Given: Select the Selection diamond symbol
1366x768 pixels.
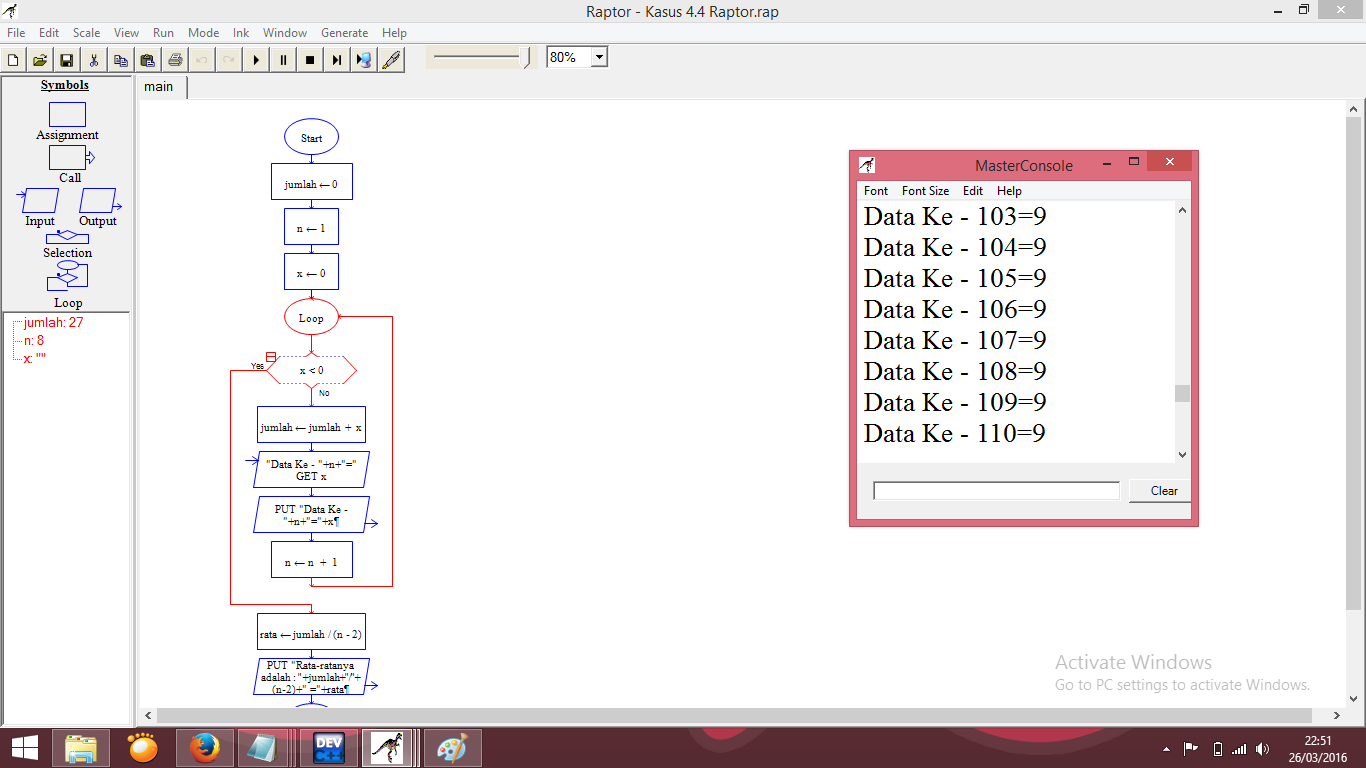Looking at the screenshot, I should (67, 237).
